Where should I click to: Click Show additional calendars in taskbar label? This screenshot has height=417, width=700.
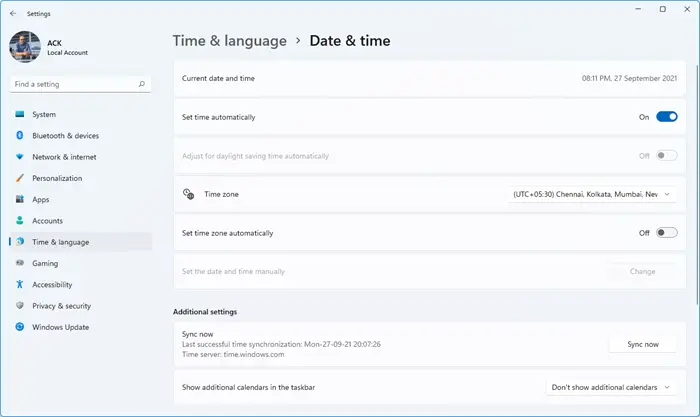248,387
